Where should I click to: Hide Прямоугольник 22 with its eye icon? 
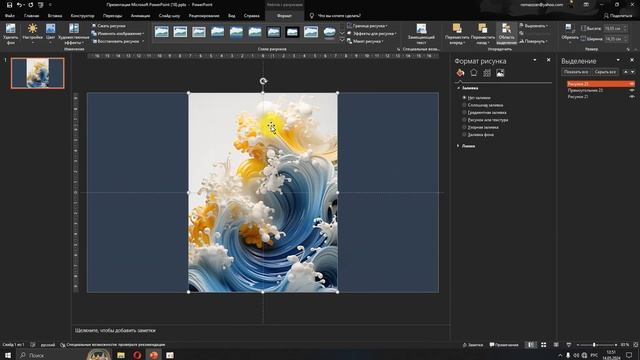pos(631,91)
